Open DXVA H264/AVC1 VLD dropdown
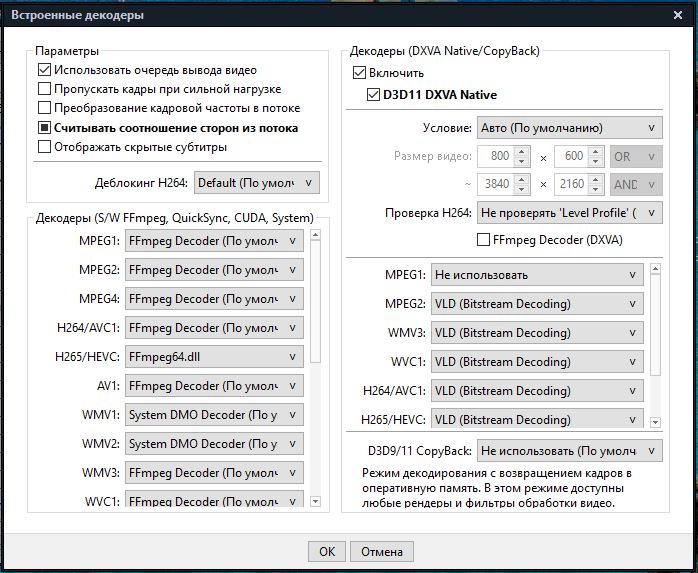 coord(537,390)
